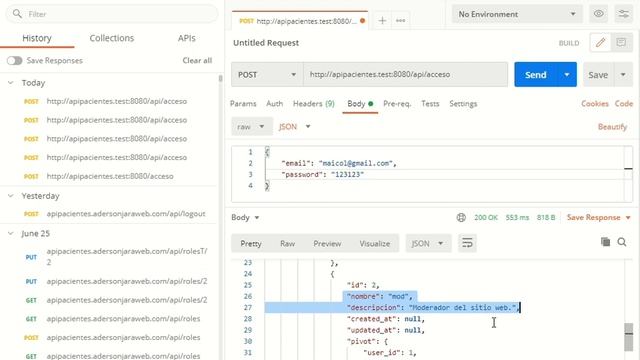
Task: Open the Send button dropdown arrow
Action: point(567,75)
